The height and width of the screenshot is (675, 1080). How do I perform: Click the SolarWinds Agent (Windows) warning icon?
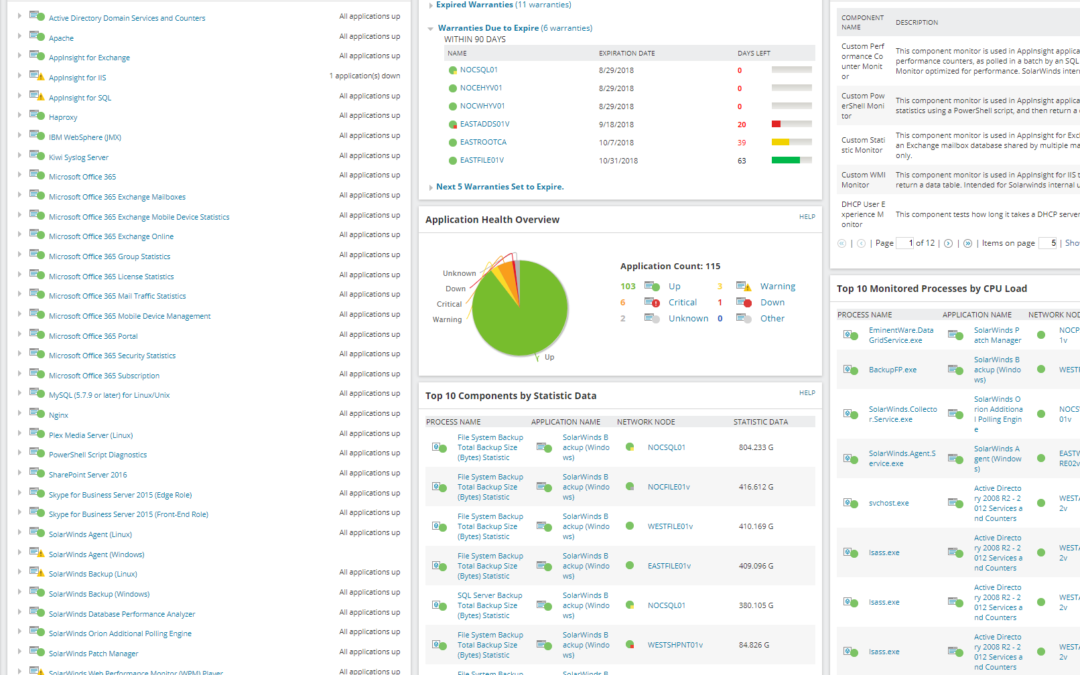coord(37,552)
